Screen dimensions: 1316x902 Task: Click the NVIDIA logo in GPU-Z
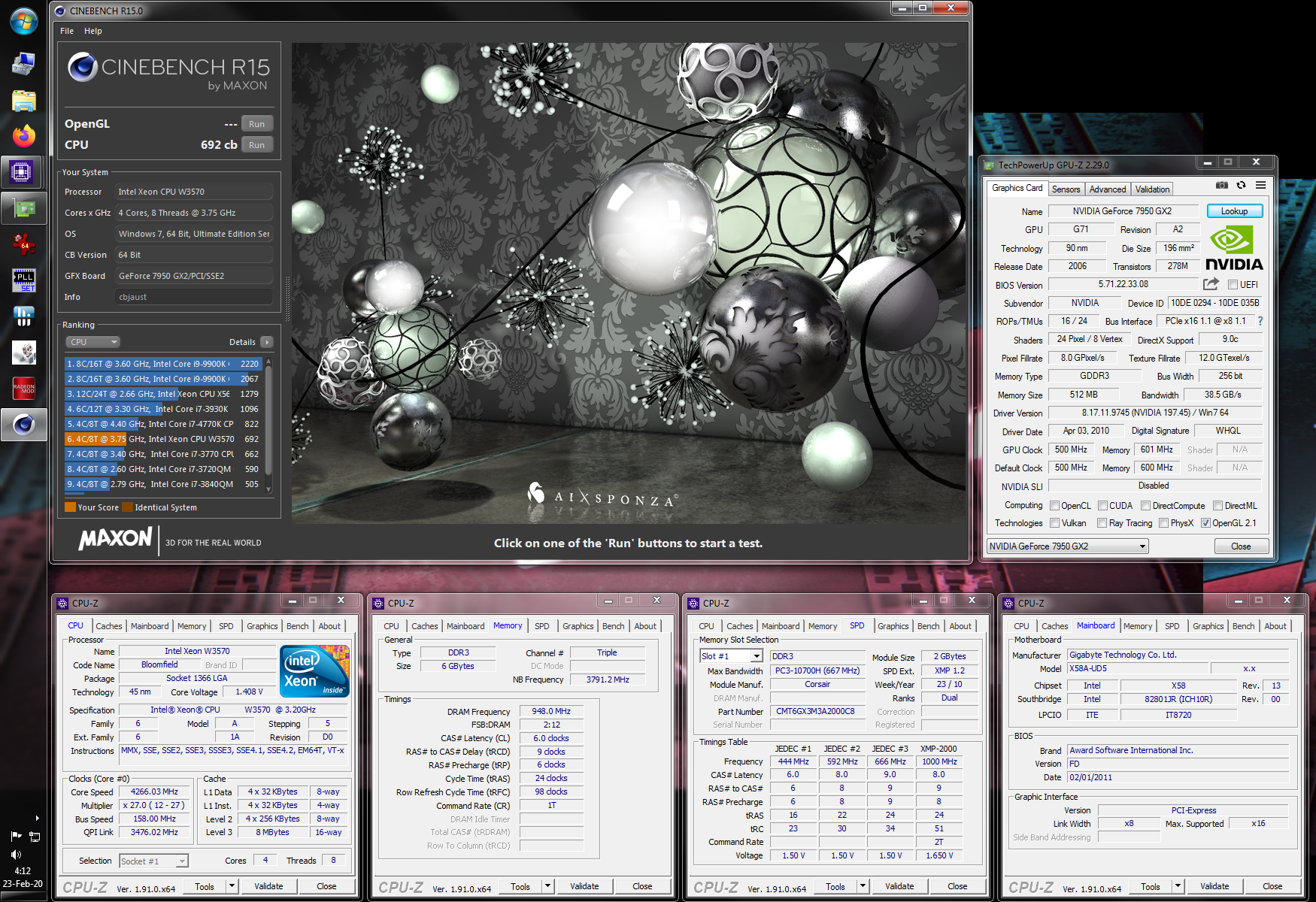(1234, 249)
